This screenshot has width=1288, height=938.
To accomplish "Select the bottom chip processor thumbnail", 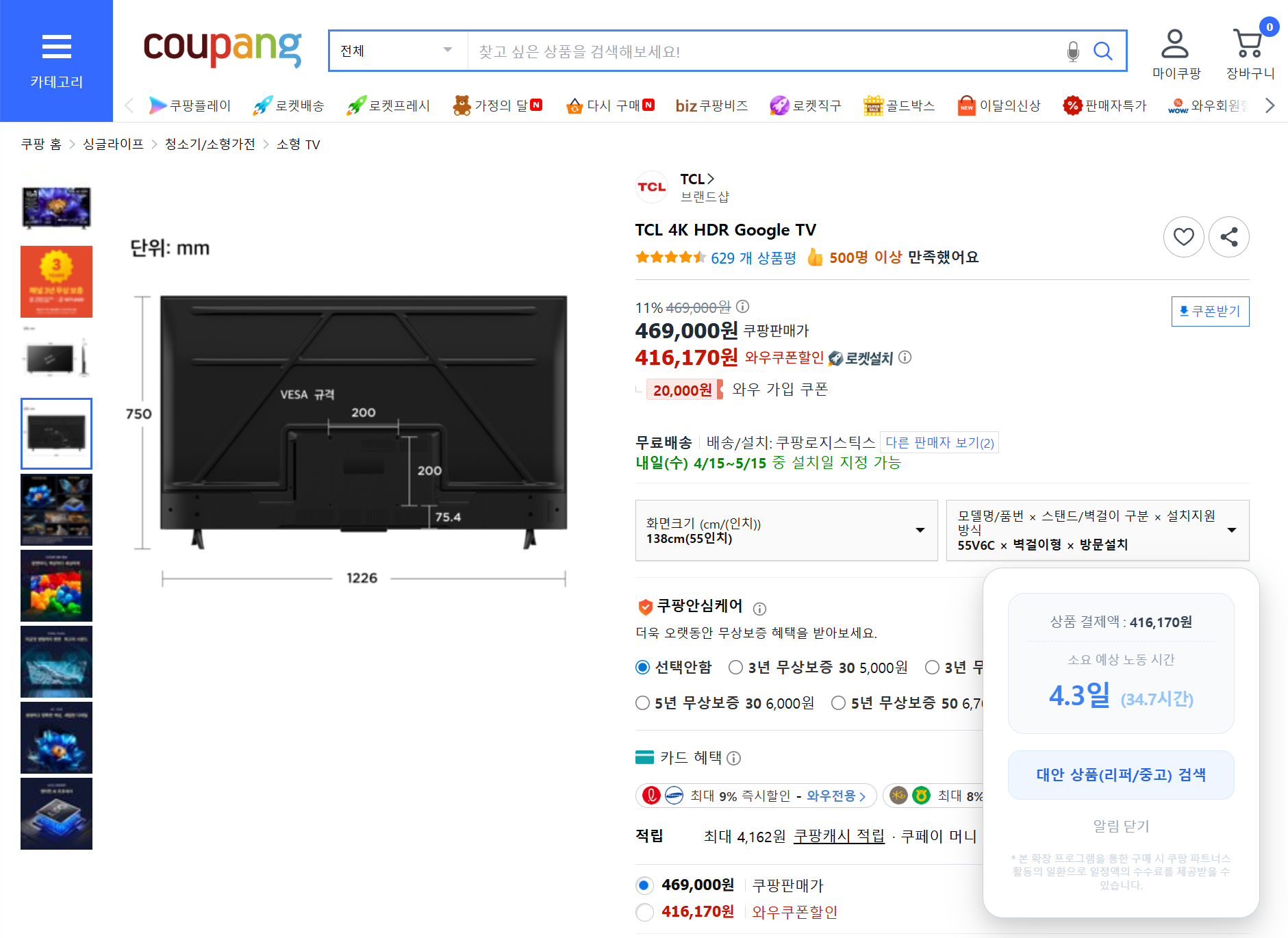I will point(56,813).
